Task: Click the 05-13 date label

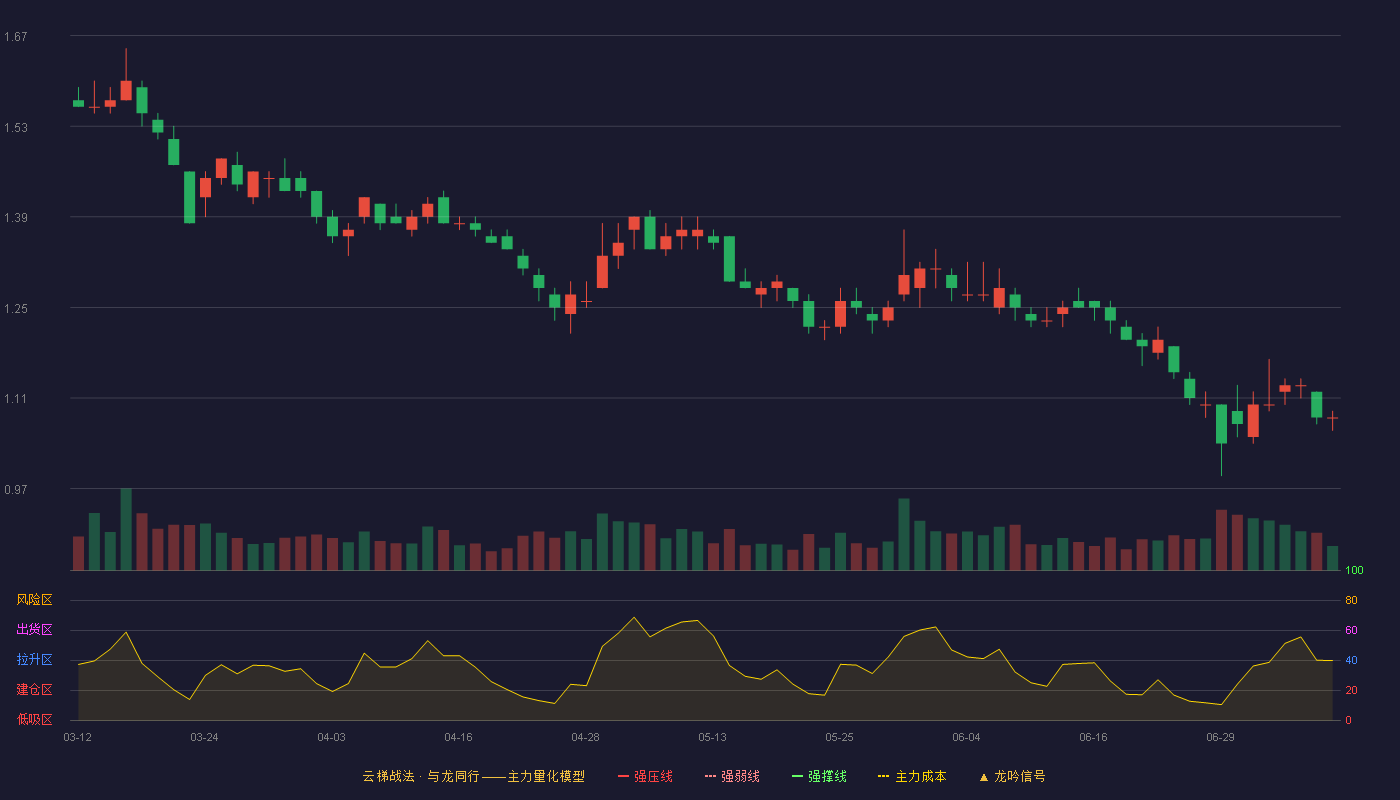Action: tap(712, 737)
